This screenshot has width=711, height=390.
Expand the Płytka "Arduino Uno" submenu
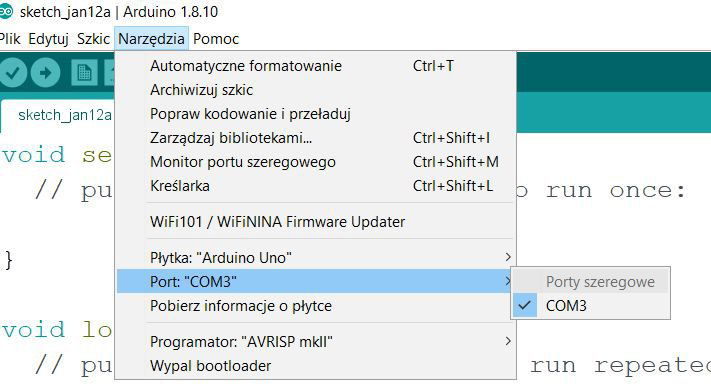click(315, 258)
